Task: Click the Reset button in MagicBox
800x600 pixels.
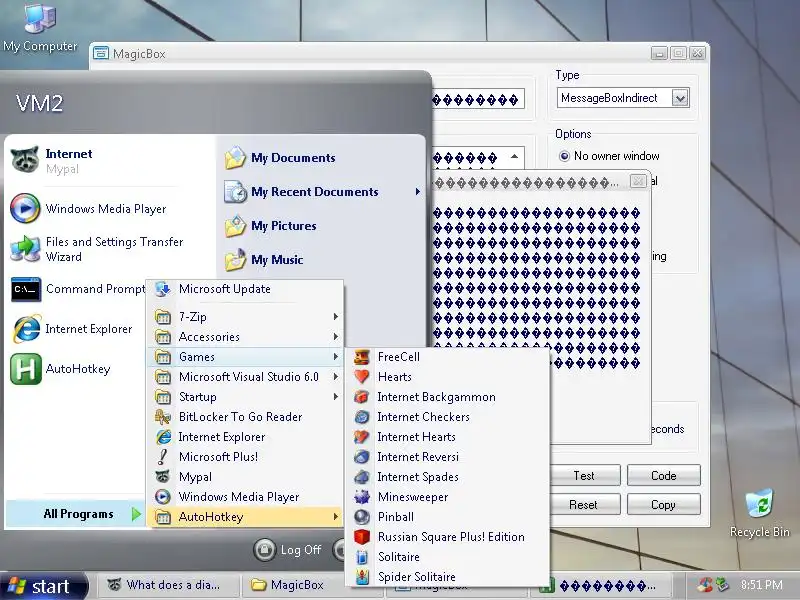Action: coord(584,505)
